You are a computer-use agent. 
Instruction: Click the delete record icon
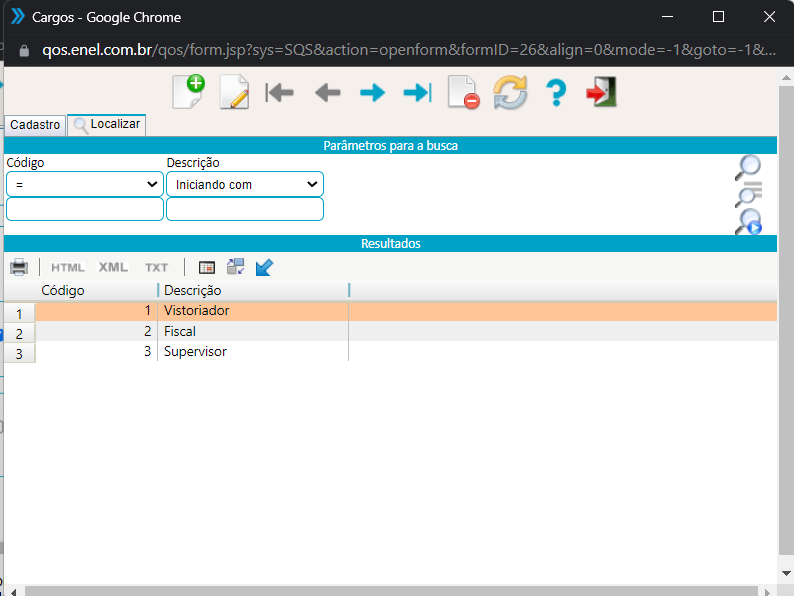[x=463, y=93]
